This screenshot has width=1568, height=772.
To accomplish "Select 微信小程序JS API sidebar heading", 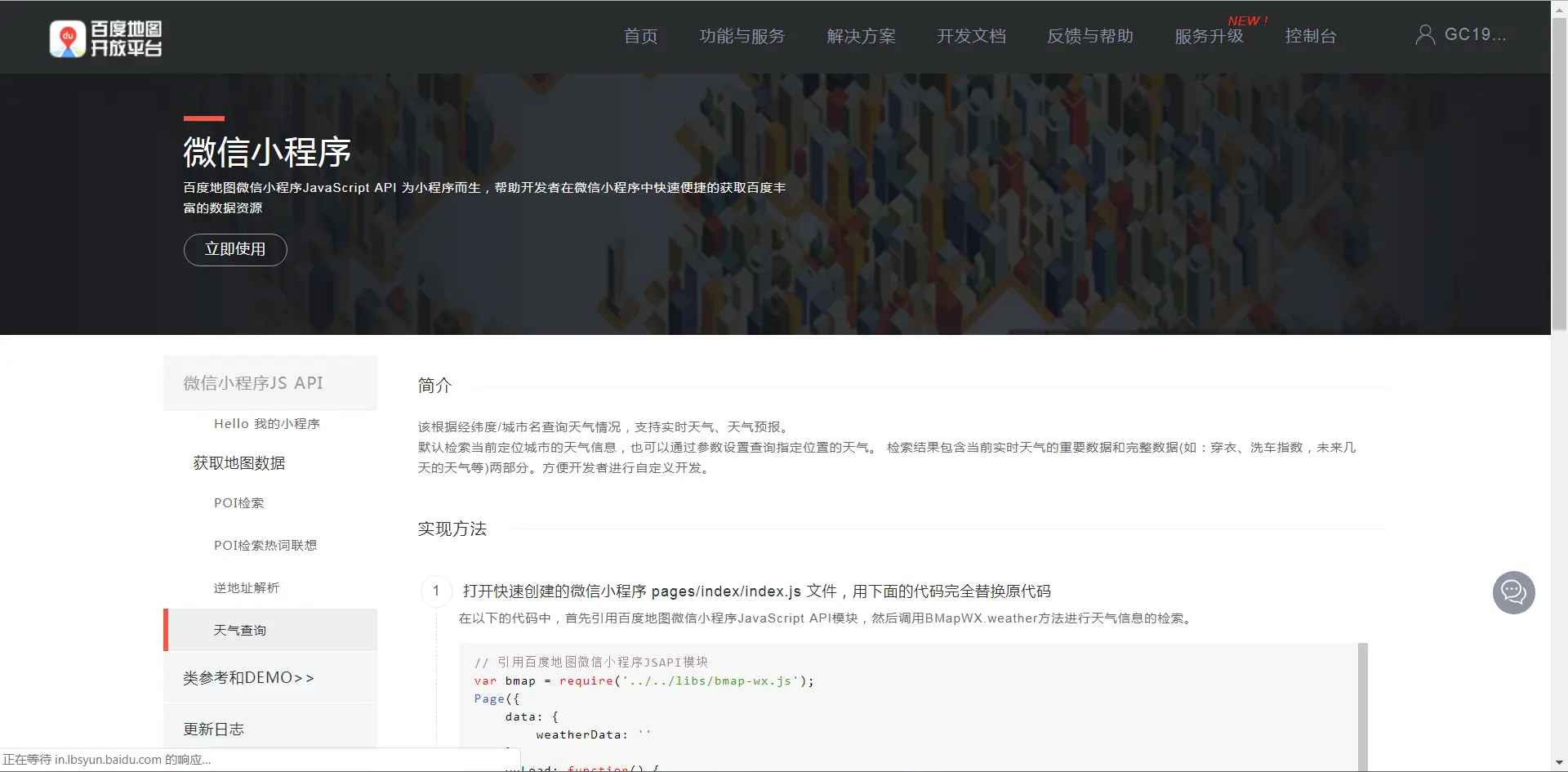I will point(270,383).
